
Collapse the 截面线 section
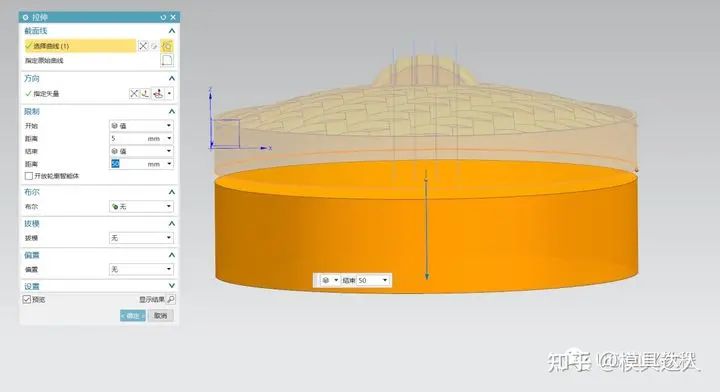coord(172,31)
